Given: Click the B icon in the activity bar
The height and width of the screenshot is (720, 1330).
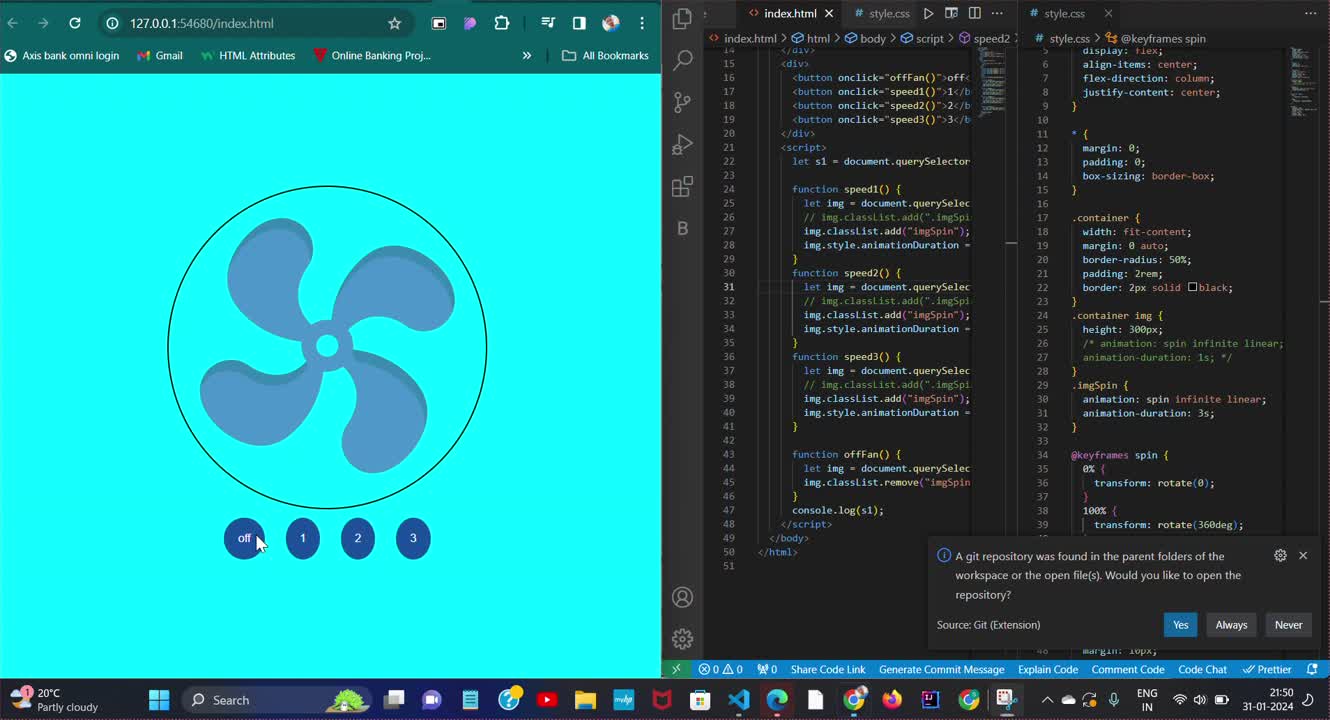Looking at the screenshot, I should [683, 228].
